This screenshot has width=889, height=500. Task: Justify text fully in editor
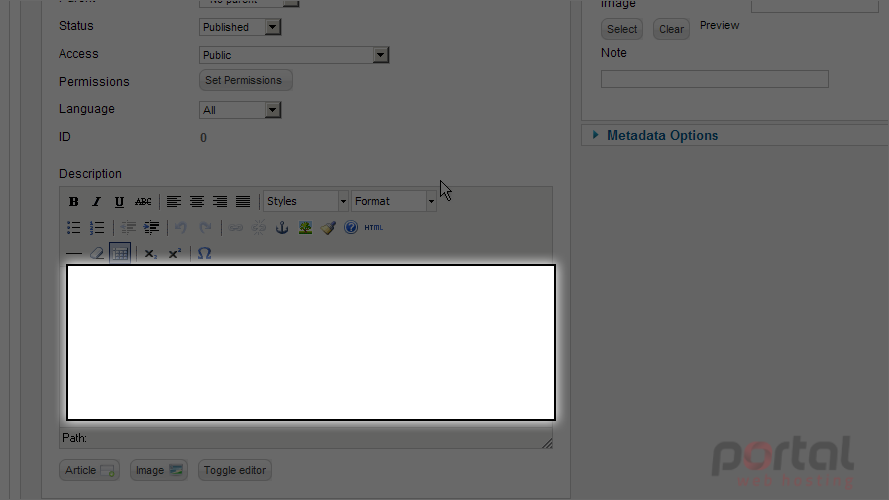coord(243,201)
